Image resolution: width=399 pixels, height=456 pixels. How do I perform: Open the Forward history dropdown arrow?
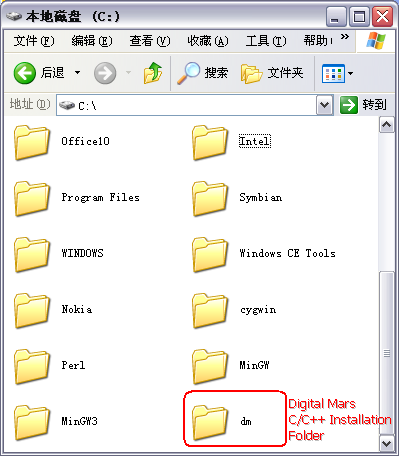[x=128, y=73]
